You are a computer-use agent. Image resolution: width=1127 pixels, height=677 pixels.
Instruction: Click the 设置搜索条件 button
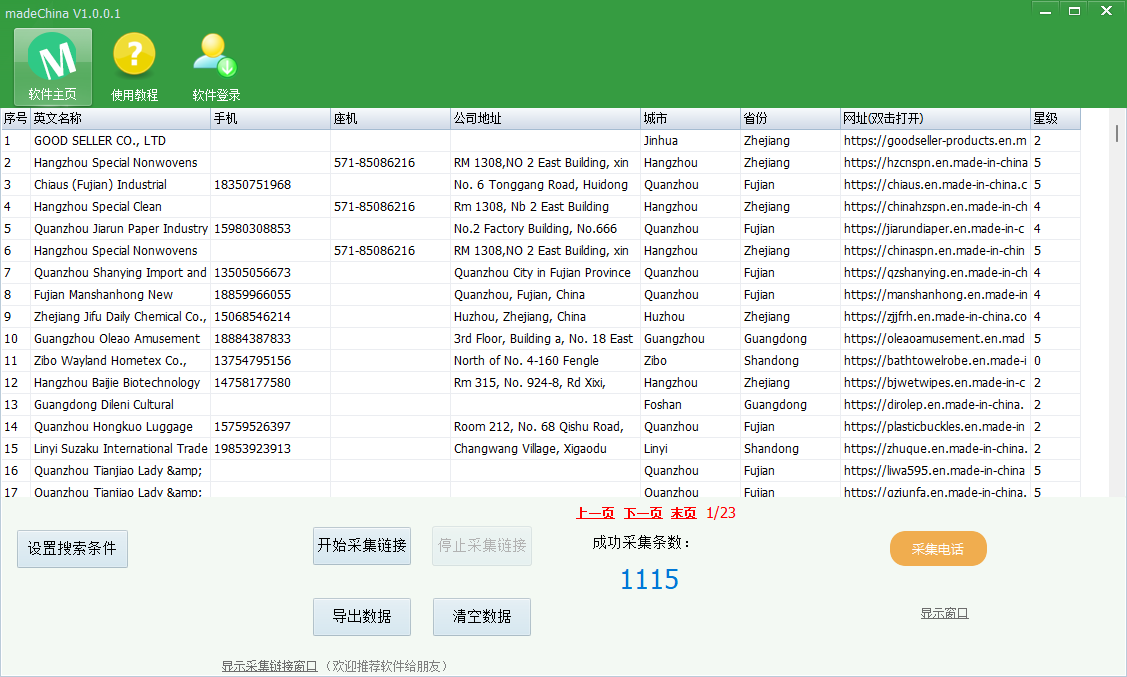(x=73, y=549)
